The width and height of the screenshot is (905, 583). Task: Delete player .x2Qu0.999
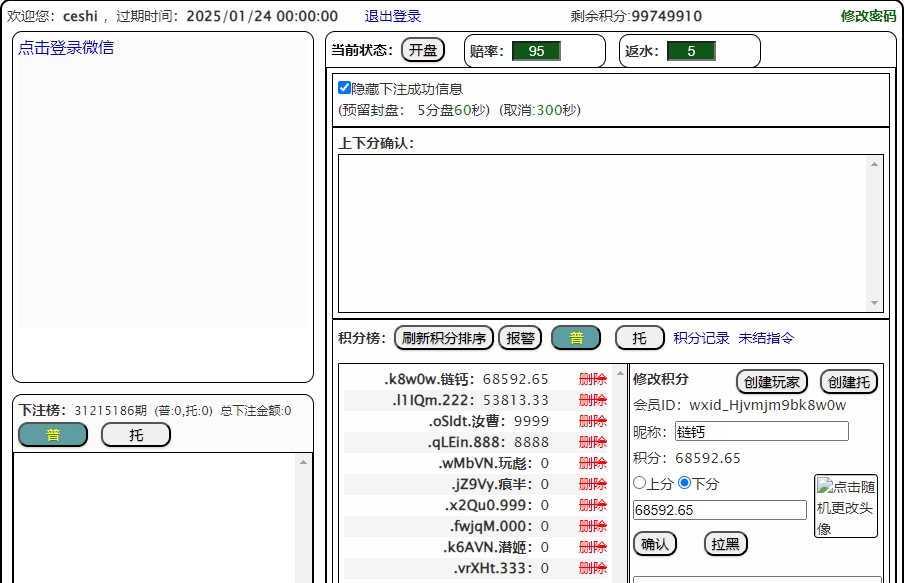point(593,505)
